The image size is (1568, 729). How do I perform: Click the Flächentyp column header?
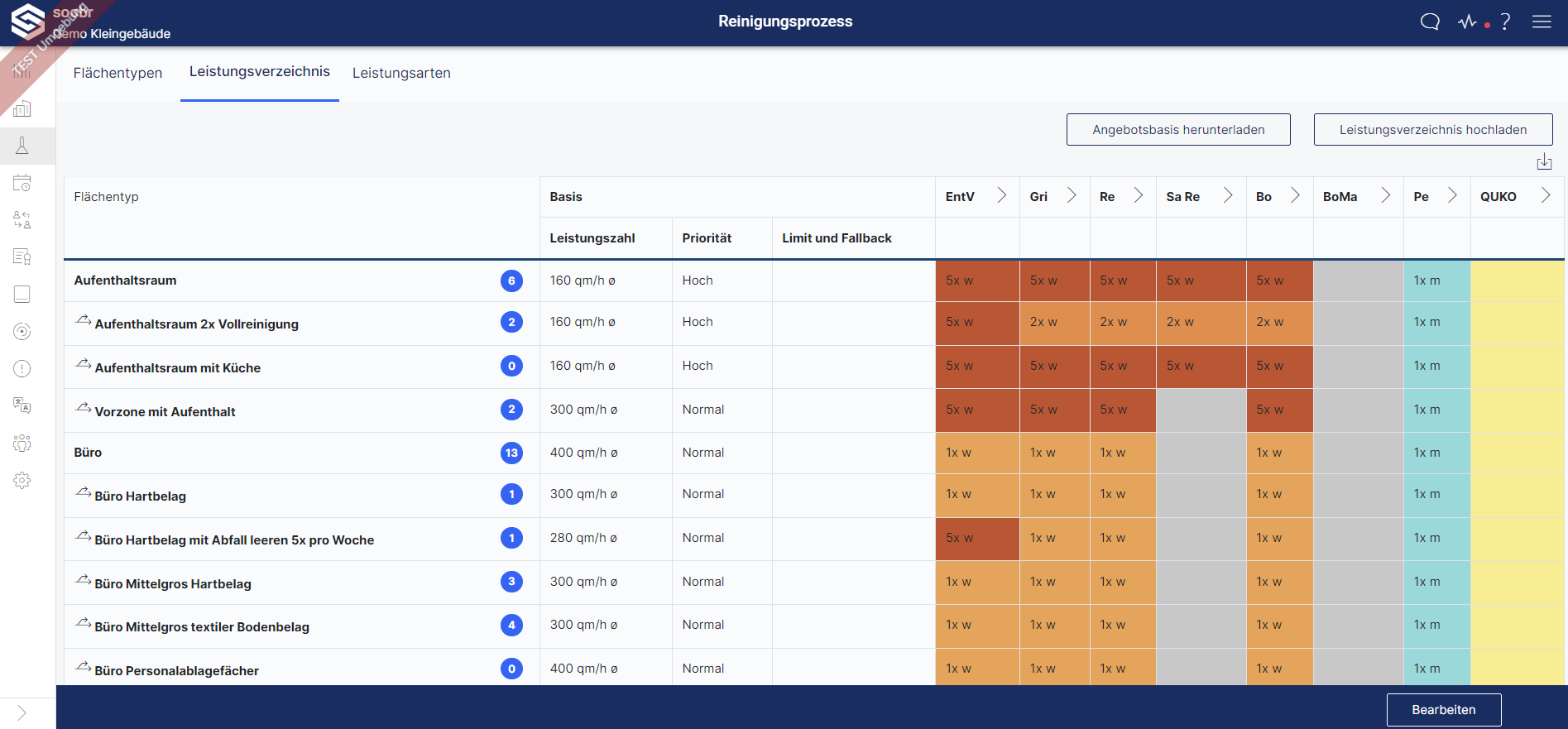click(106, 197)
